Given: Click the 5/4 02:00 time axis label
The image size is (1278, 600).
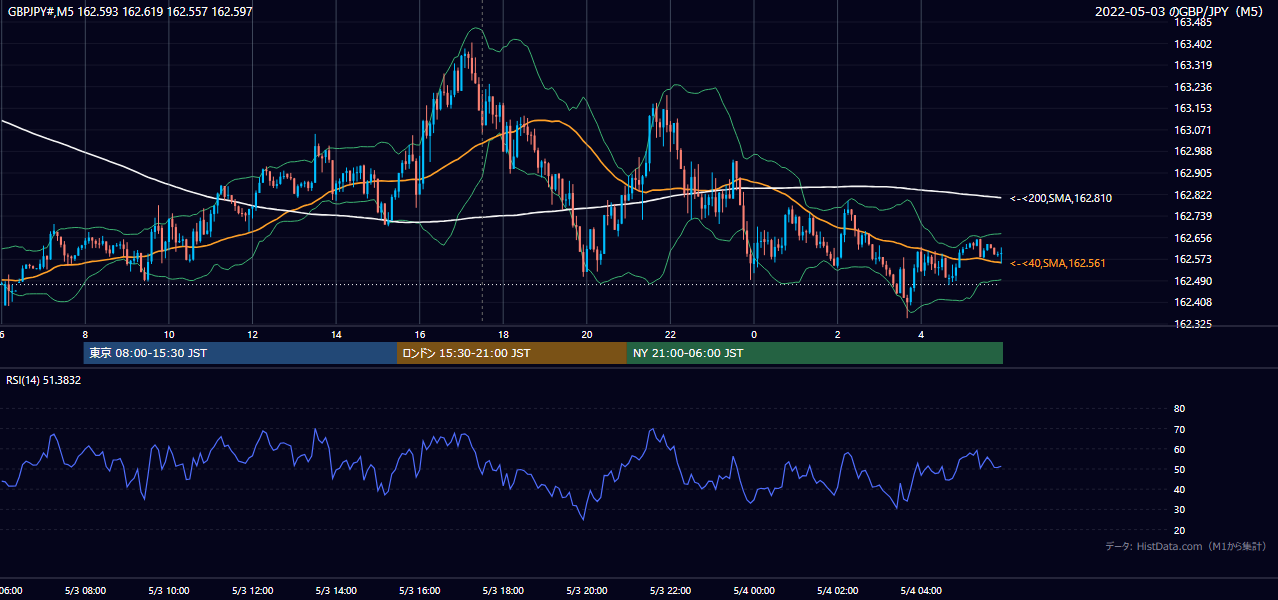Looking at the screenshot, I should [838, 591].
